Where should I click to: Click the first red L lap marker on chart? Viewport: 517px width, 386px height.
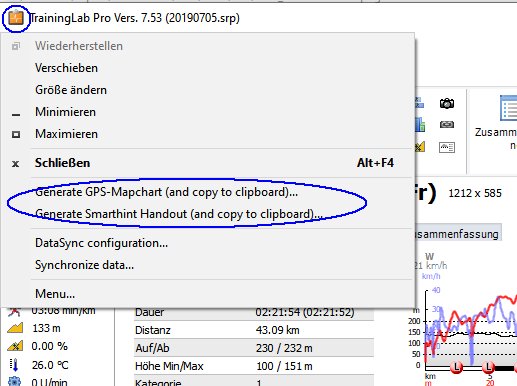pos(456,368)
